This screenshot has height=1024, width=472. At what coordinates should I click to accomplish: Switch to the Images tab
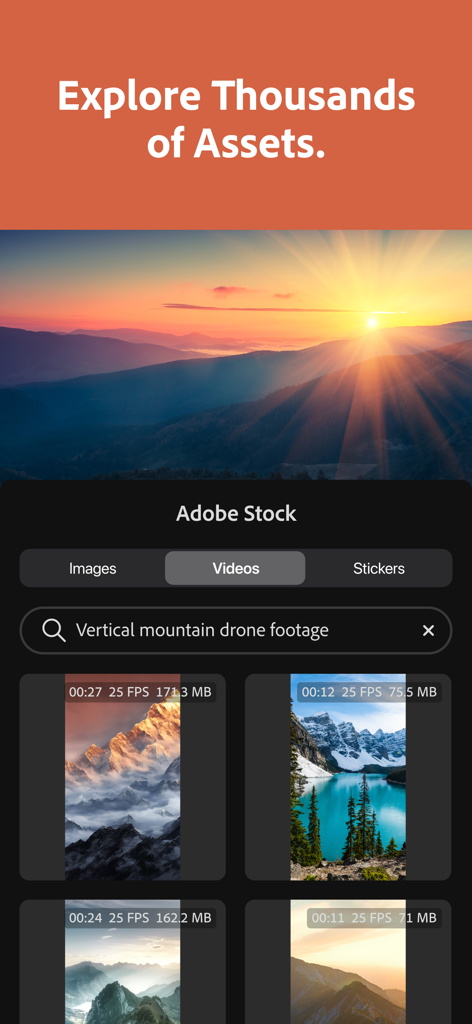(x=93, y=568)
